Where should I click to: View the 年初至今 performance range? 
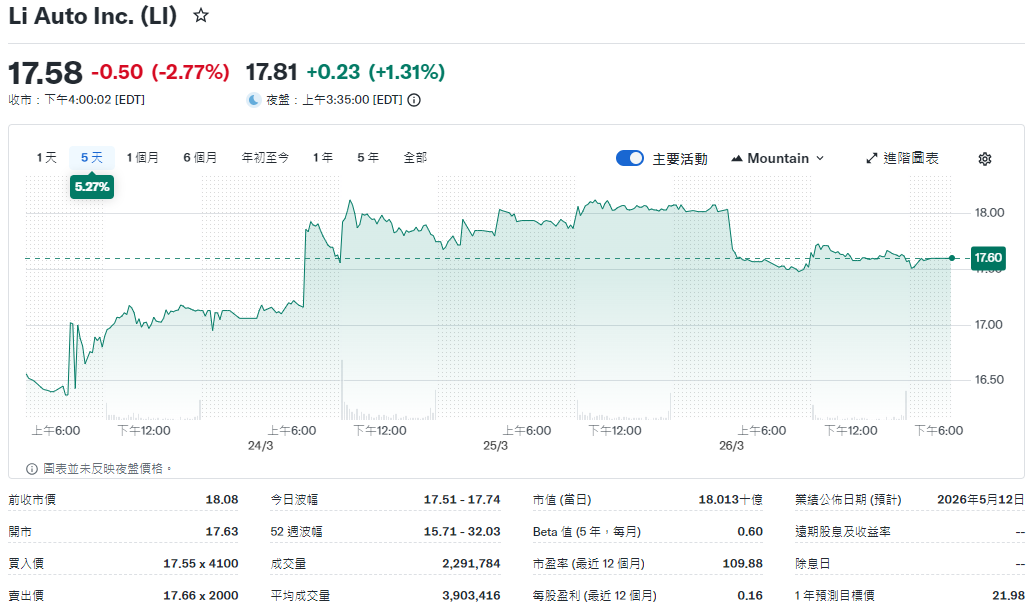click(x=265, y=157)
